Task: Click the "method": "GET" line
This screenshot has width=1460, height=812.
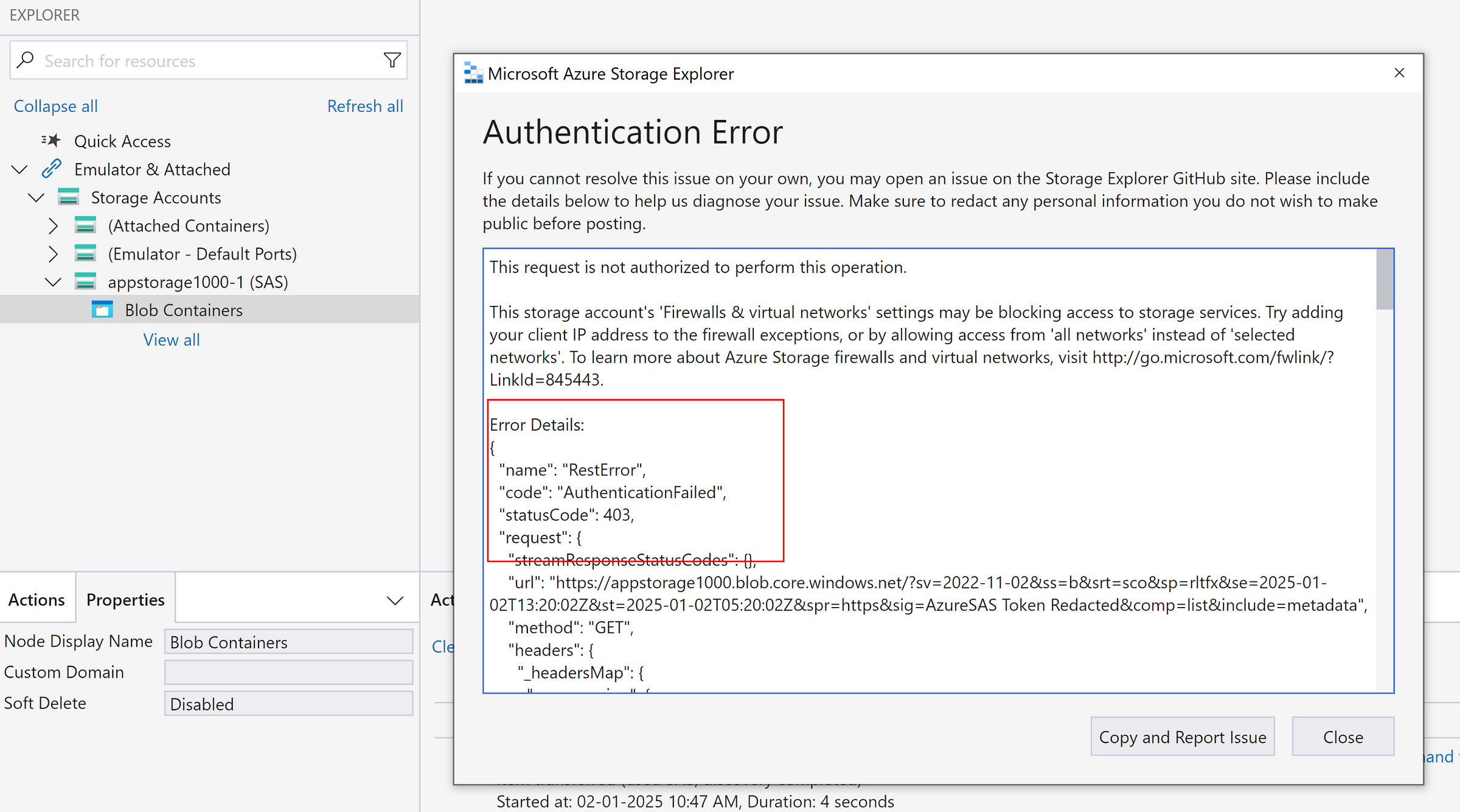Action: (571, 627)
